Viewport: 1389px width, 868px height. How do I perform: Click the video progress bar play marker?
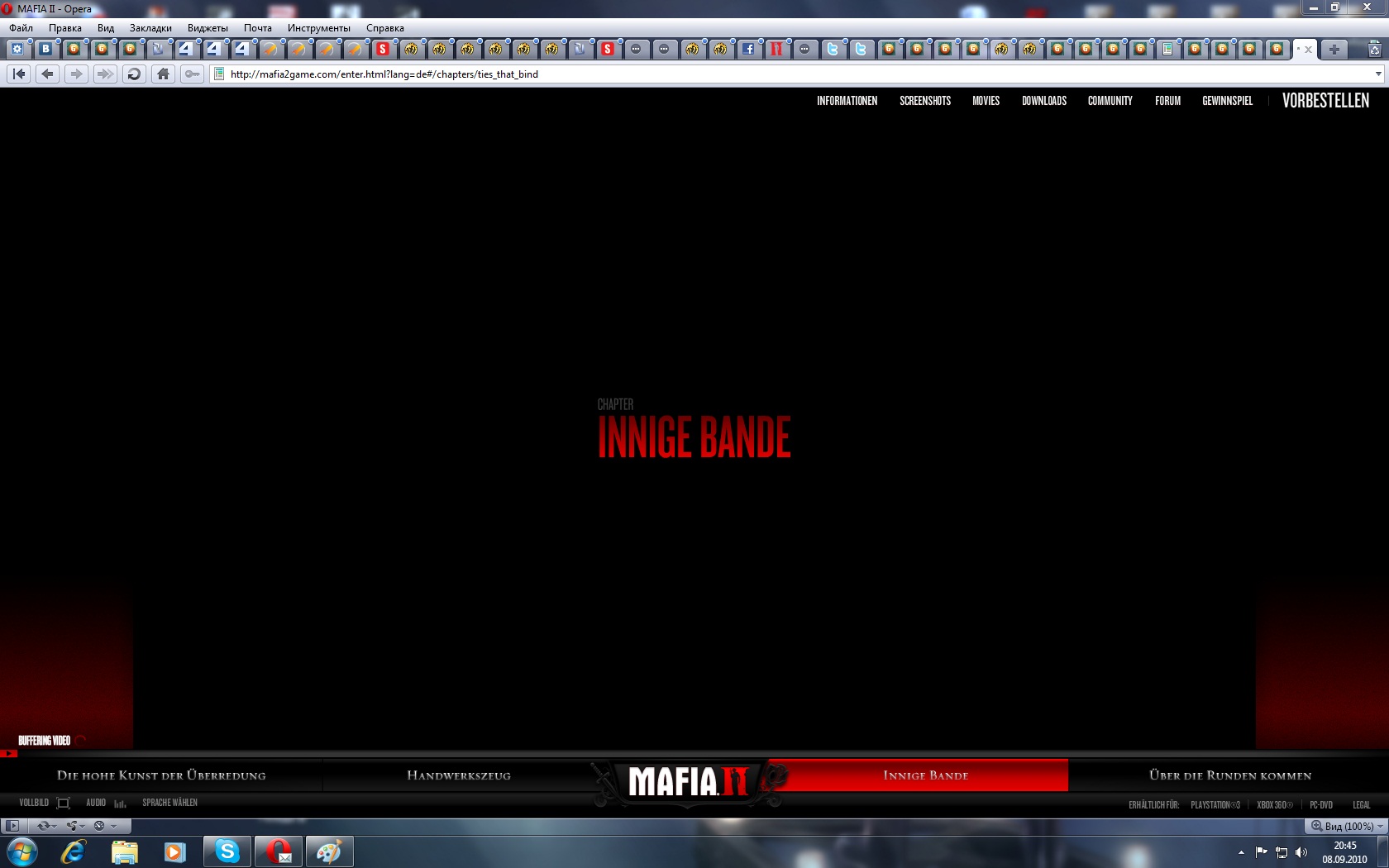click(8, 753)
